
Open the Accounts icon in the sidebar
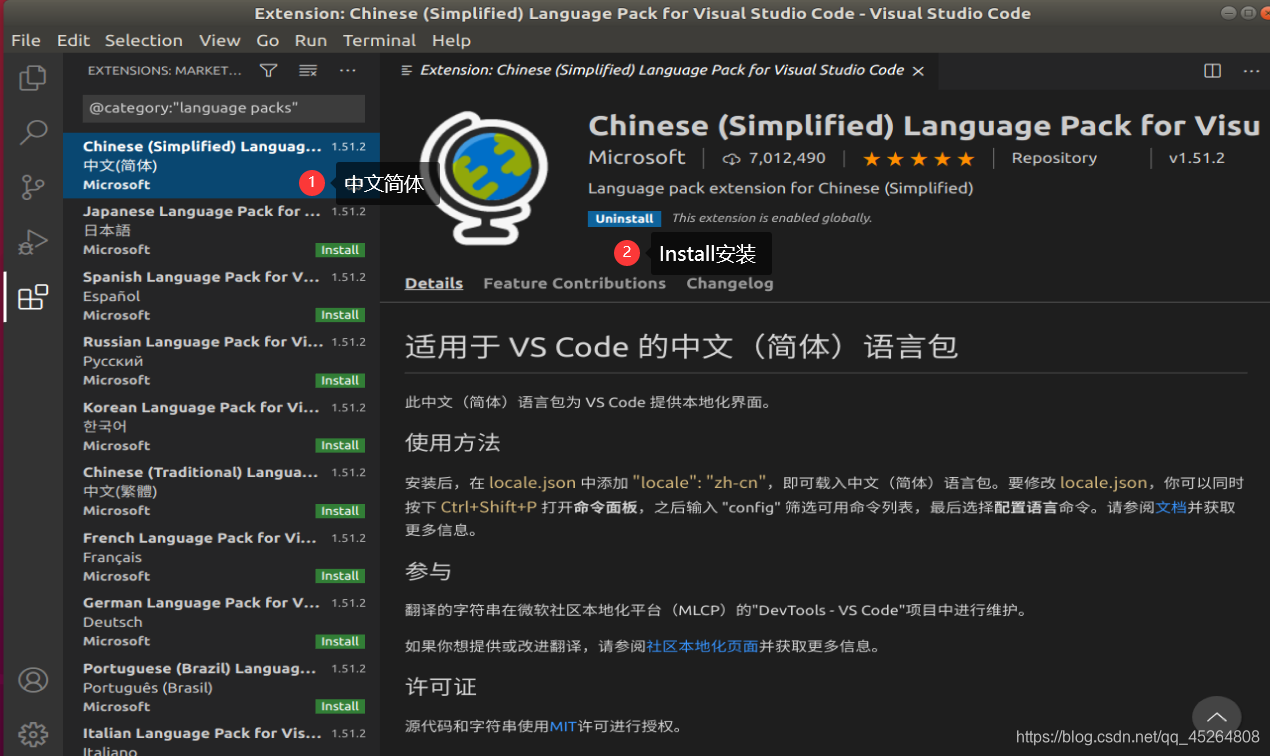point(33,679)
